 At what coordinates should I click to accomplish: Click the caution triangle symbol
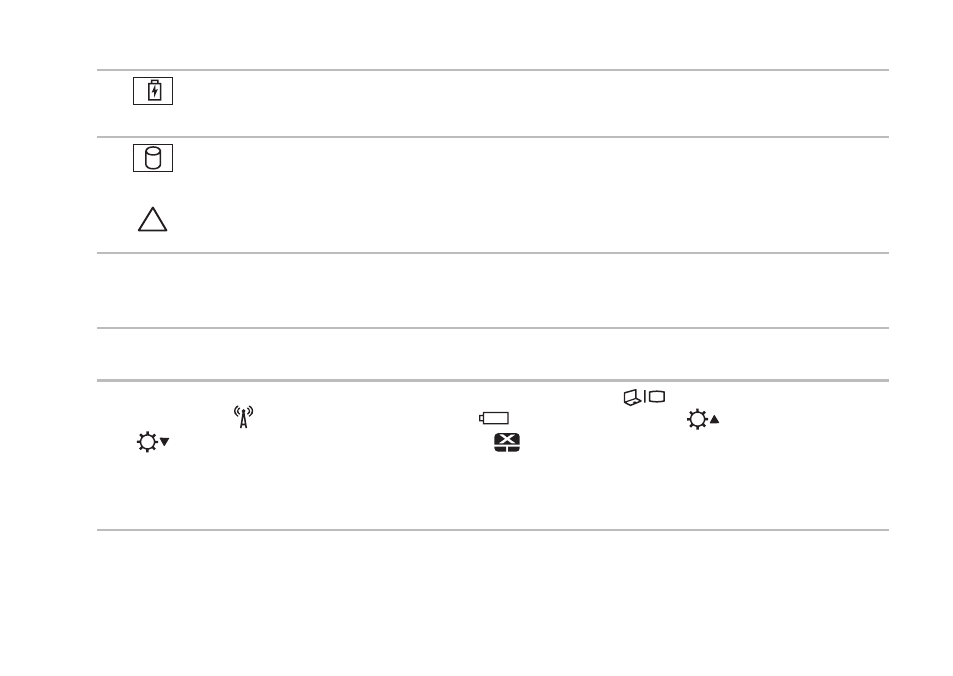[x=153, y=219]
